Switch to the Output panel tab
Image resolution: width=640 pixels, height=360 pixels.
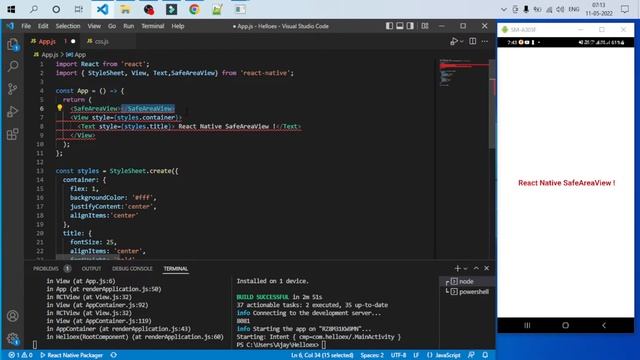tap(91, 269)
